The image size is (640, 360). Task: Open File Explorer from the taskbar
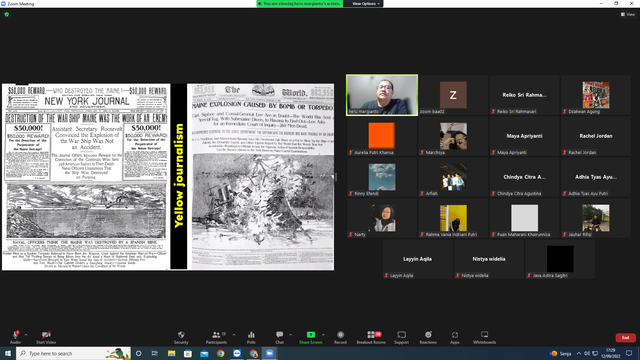pyautogui.click(x=171, y=353)
